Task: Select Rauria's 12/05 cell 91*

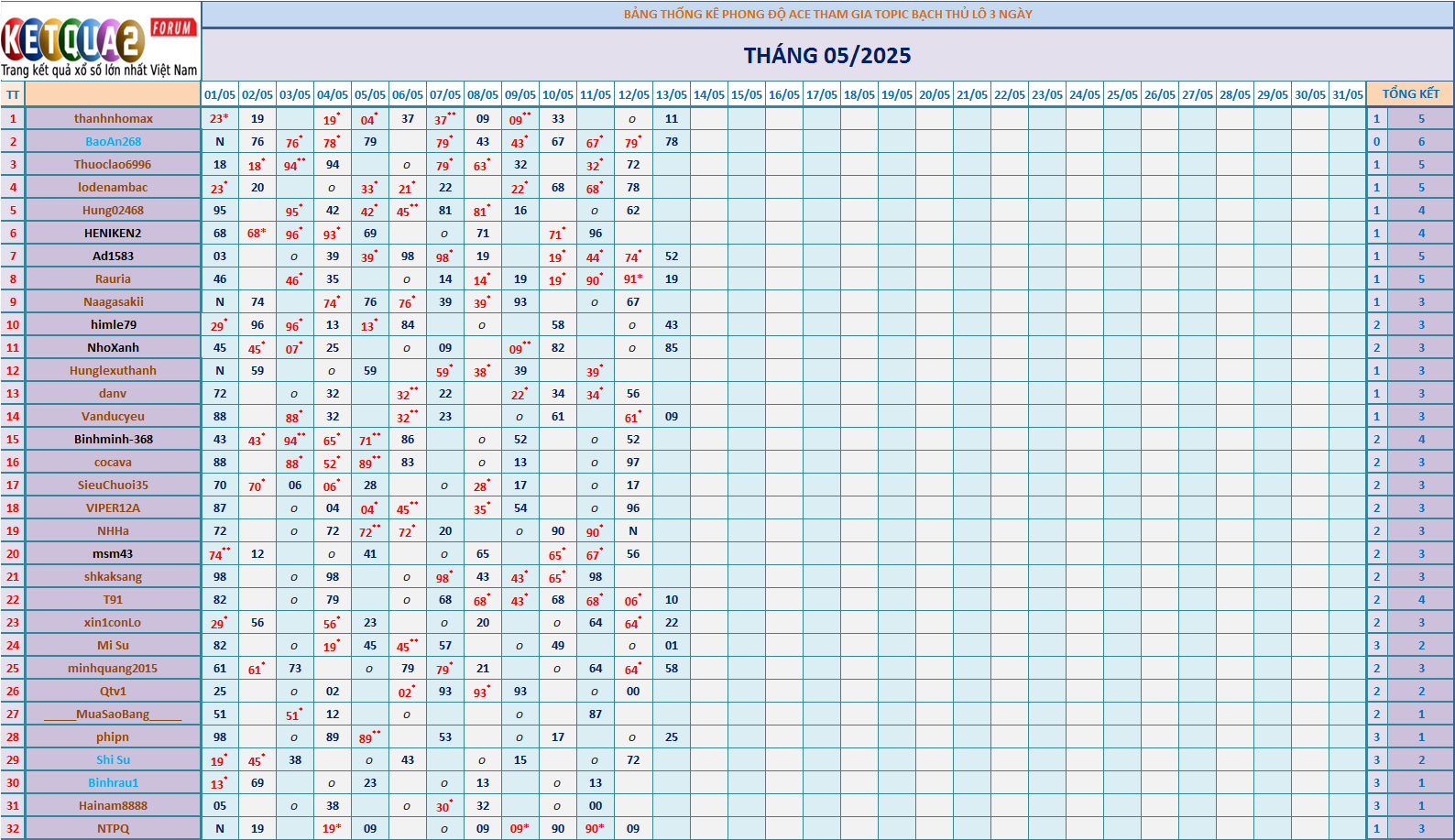Action: coord(633,278)
